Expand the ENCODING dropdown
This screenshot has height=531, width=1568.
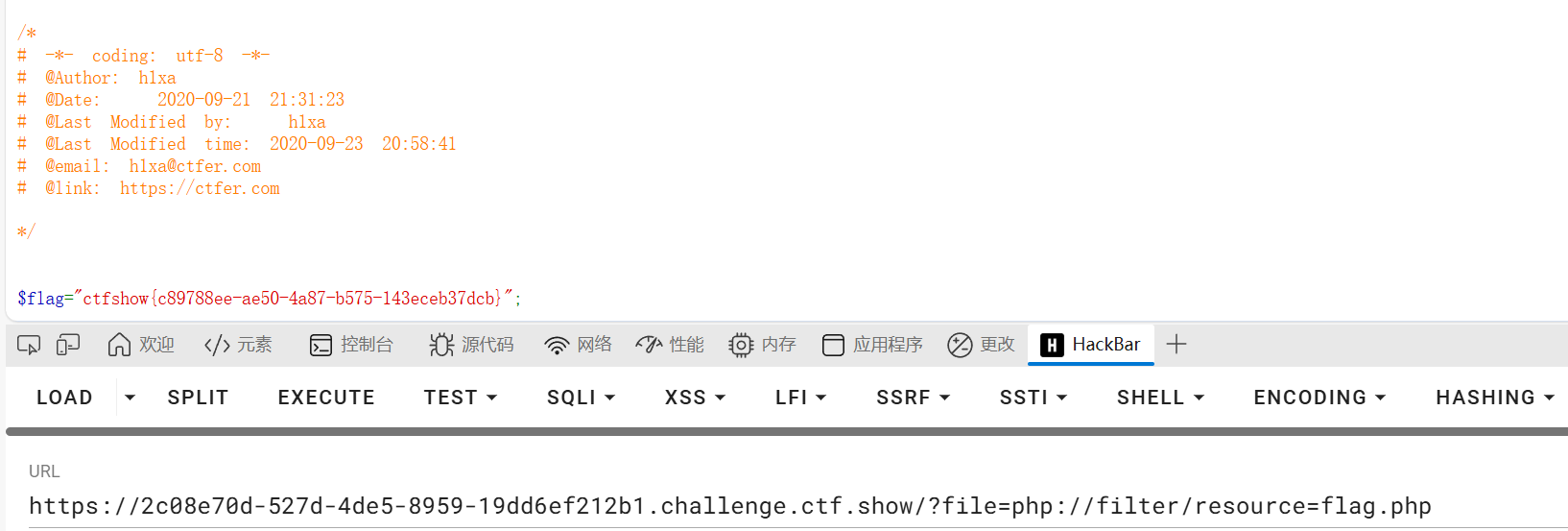1319,398
